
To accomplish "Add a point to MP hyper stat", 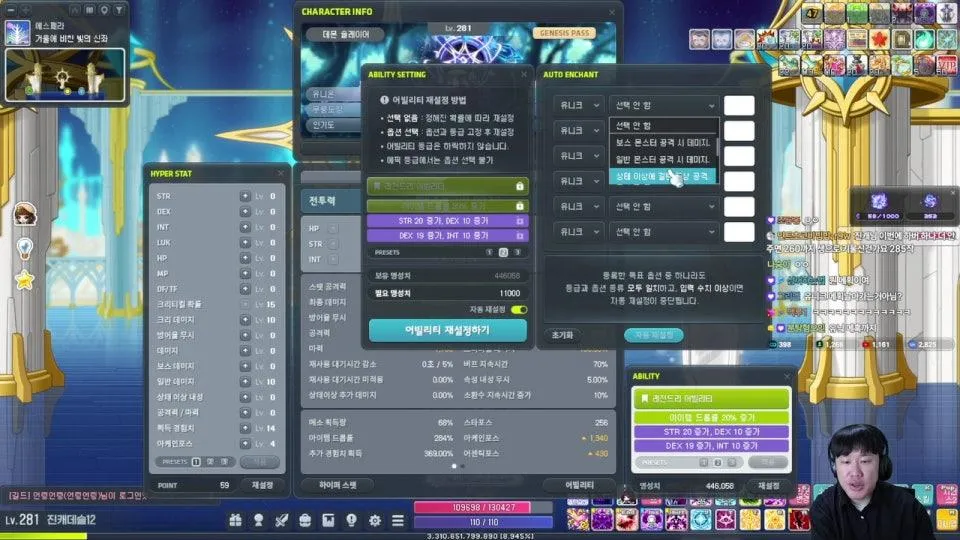I will (x=245, y=273).
